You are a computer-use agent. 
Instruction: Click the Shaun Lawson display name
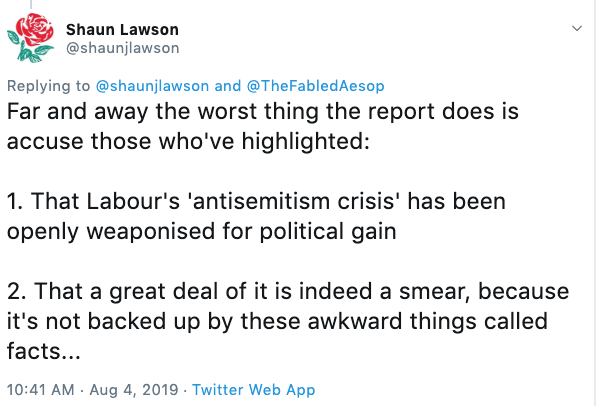[x=122, y=30]
